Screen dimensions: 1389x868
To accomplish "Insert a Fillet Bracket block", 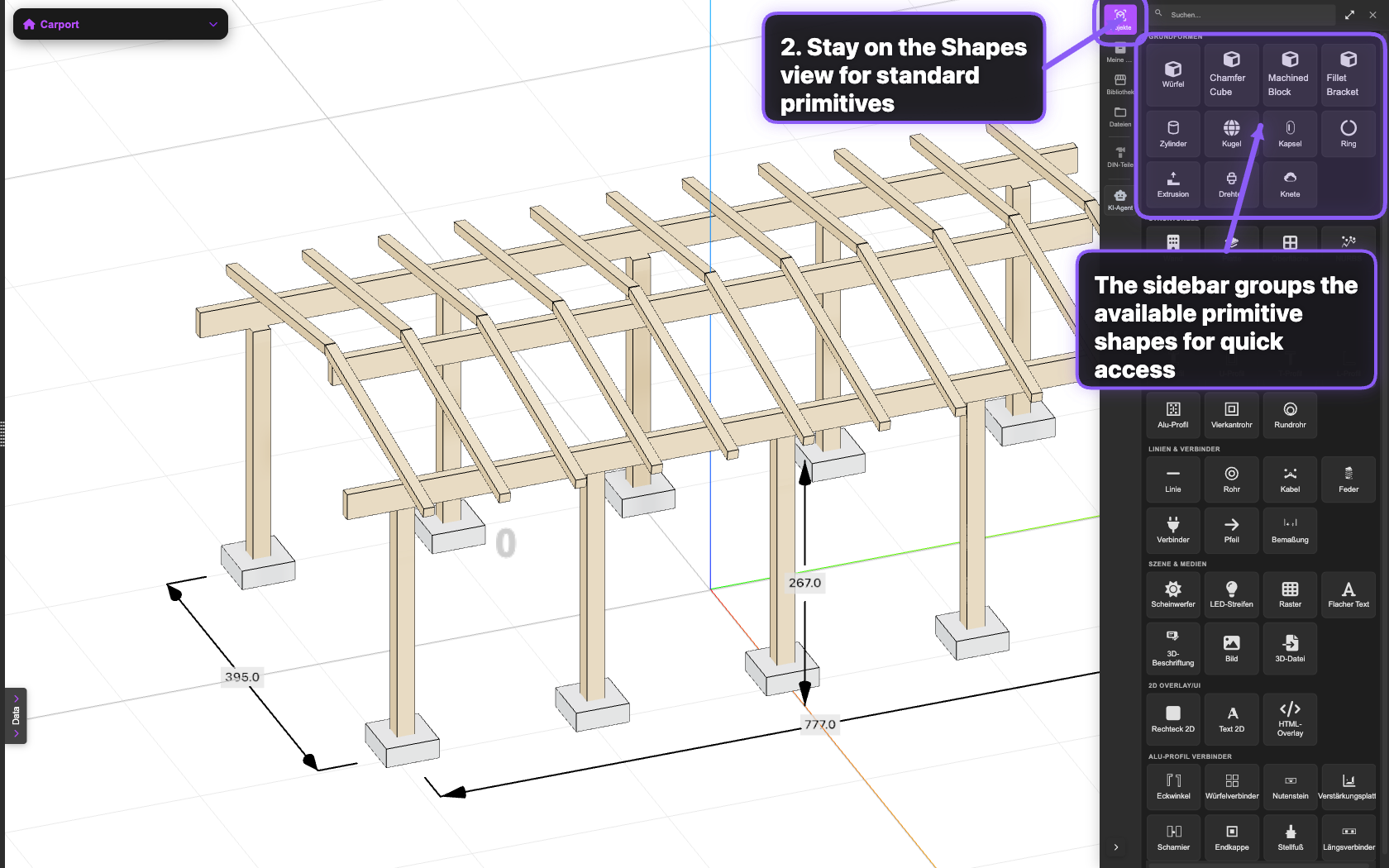I will tap(1347, 74).
